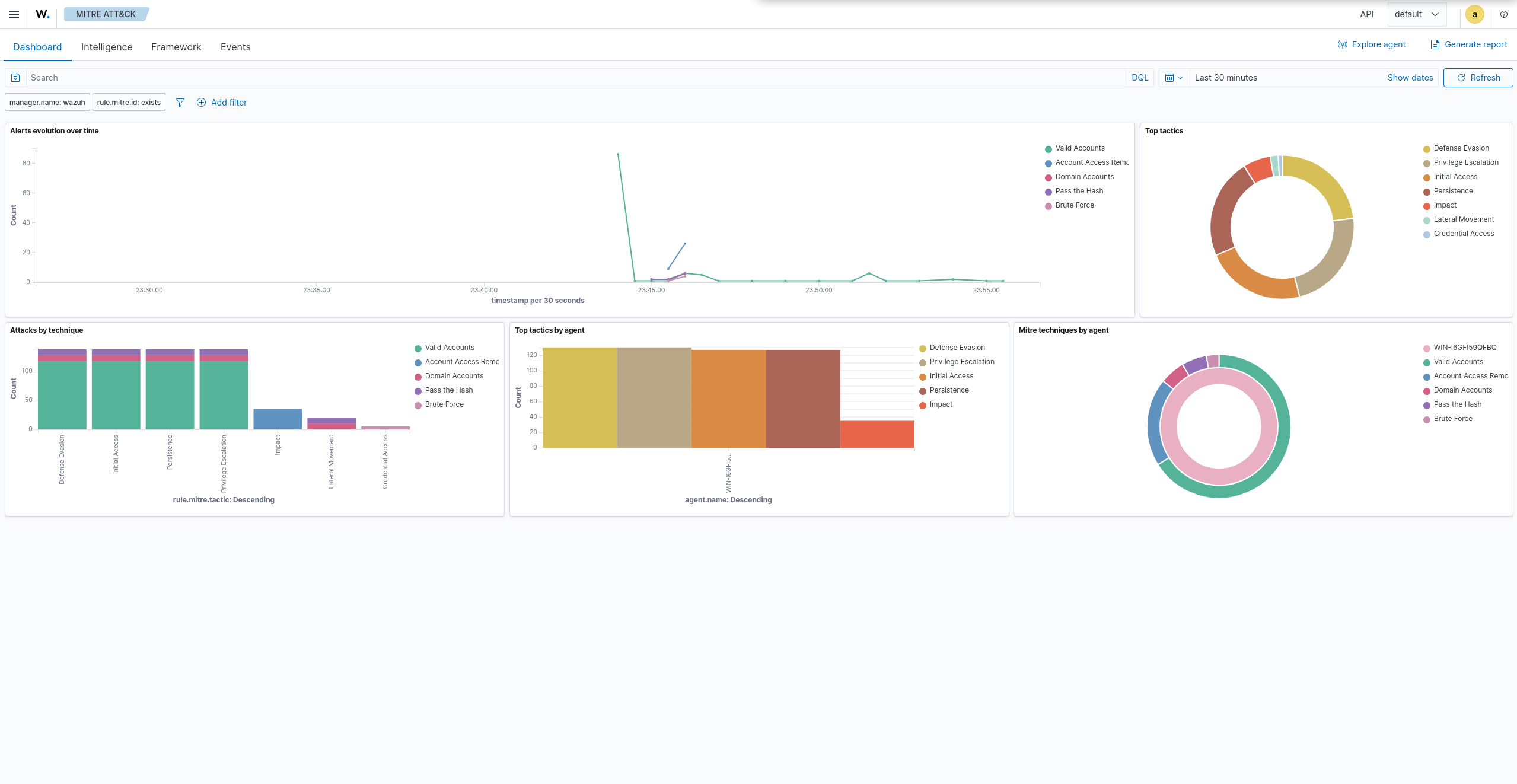
Task: Open the saved query disk icon
Action: 16,78
